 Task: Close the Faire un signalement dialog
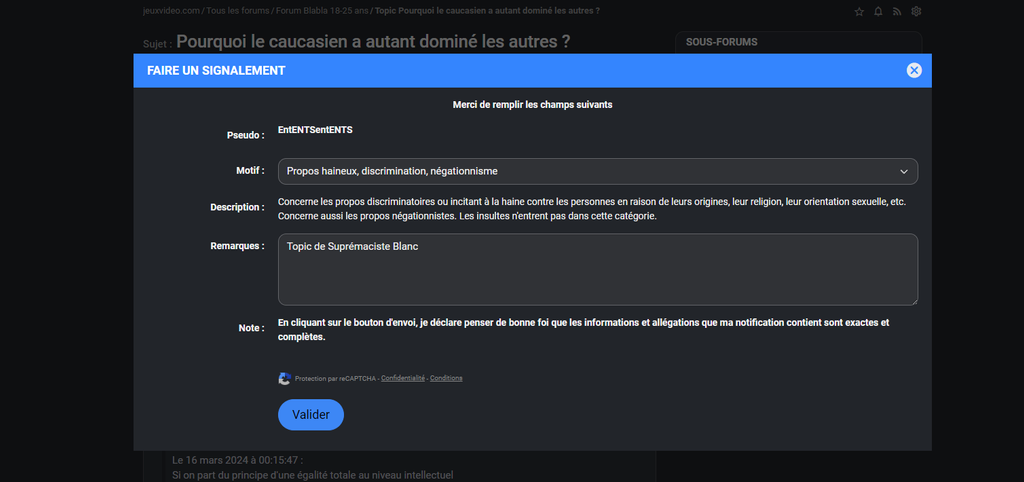coord(913,70)
